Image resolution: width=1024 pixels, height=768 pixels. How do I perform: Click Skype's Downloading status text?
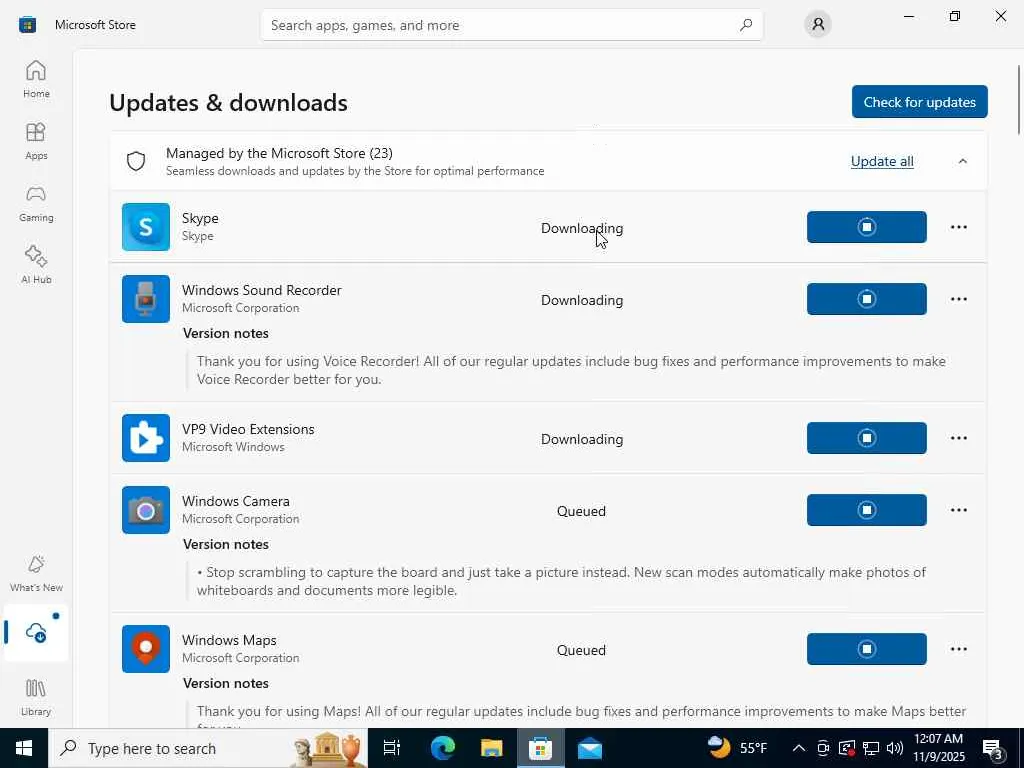click(582, 228)
